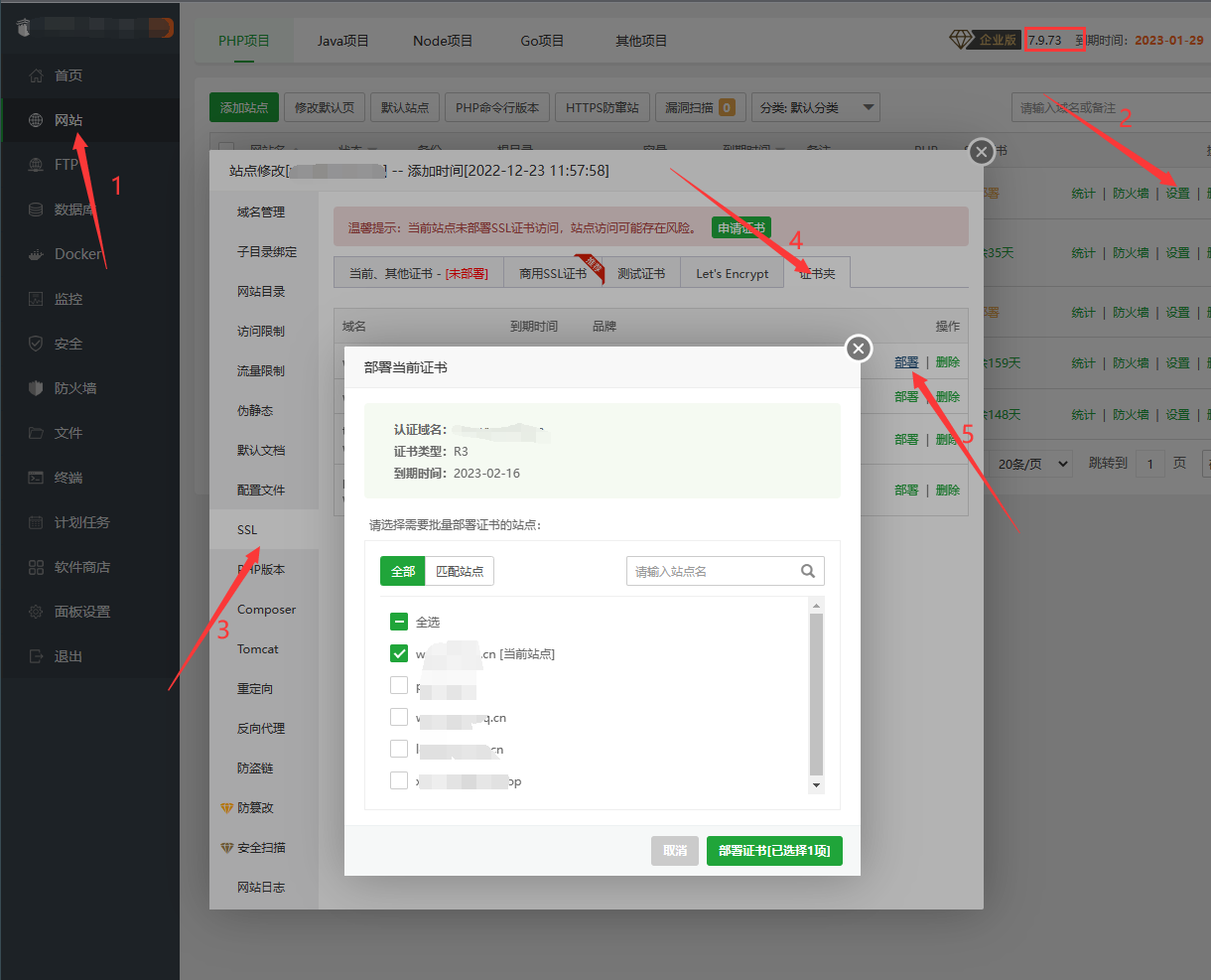Click the 漏洞扫描 button
The image size is (1211, 980).
[x=700, y=107]
